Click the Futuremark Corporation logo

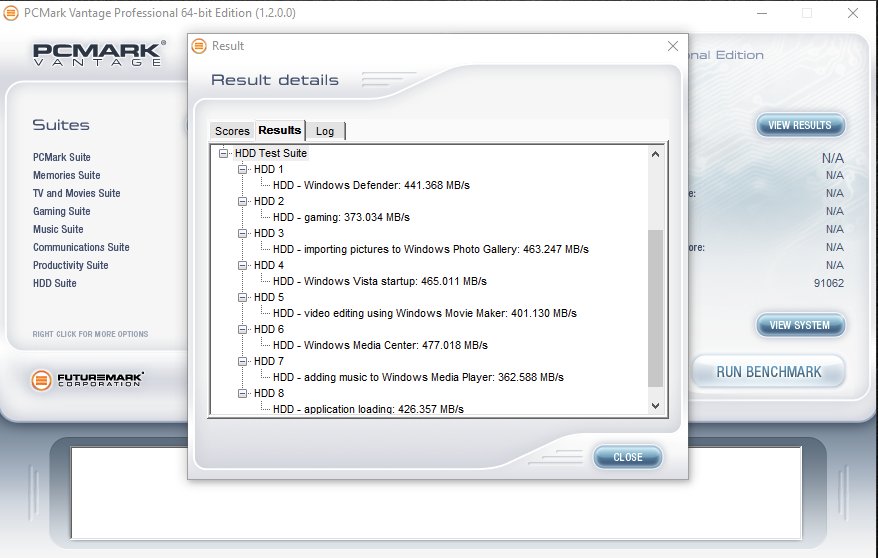pyautogui.click(x=87, y=380)
